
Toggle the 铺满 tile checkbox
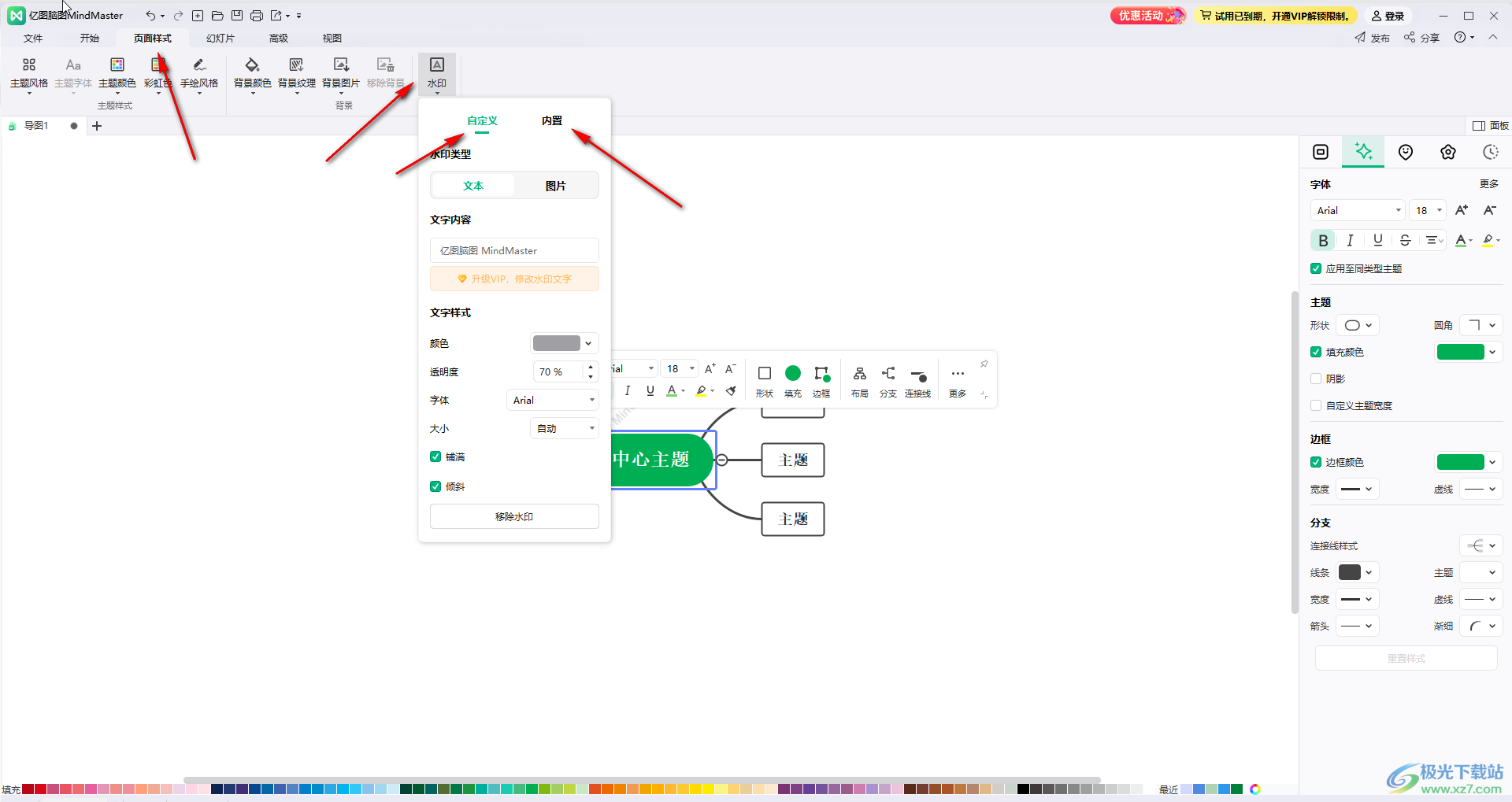[x=435, y=456]
